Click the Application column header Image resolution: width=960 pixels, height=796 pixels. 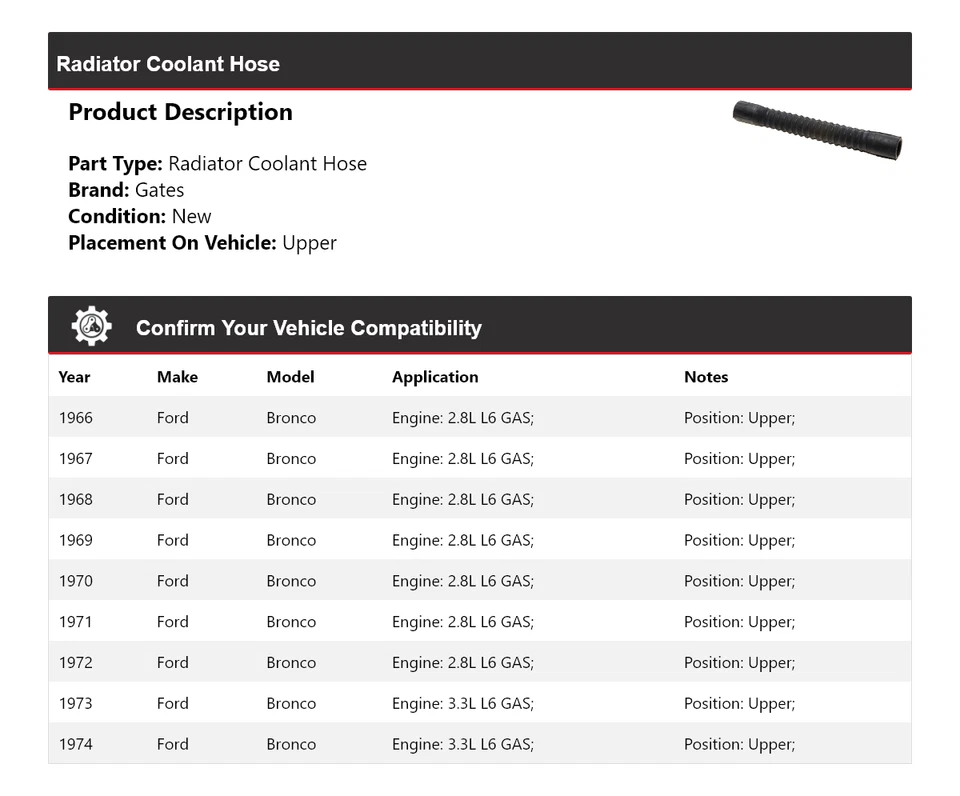coord(435,377)
